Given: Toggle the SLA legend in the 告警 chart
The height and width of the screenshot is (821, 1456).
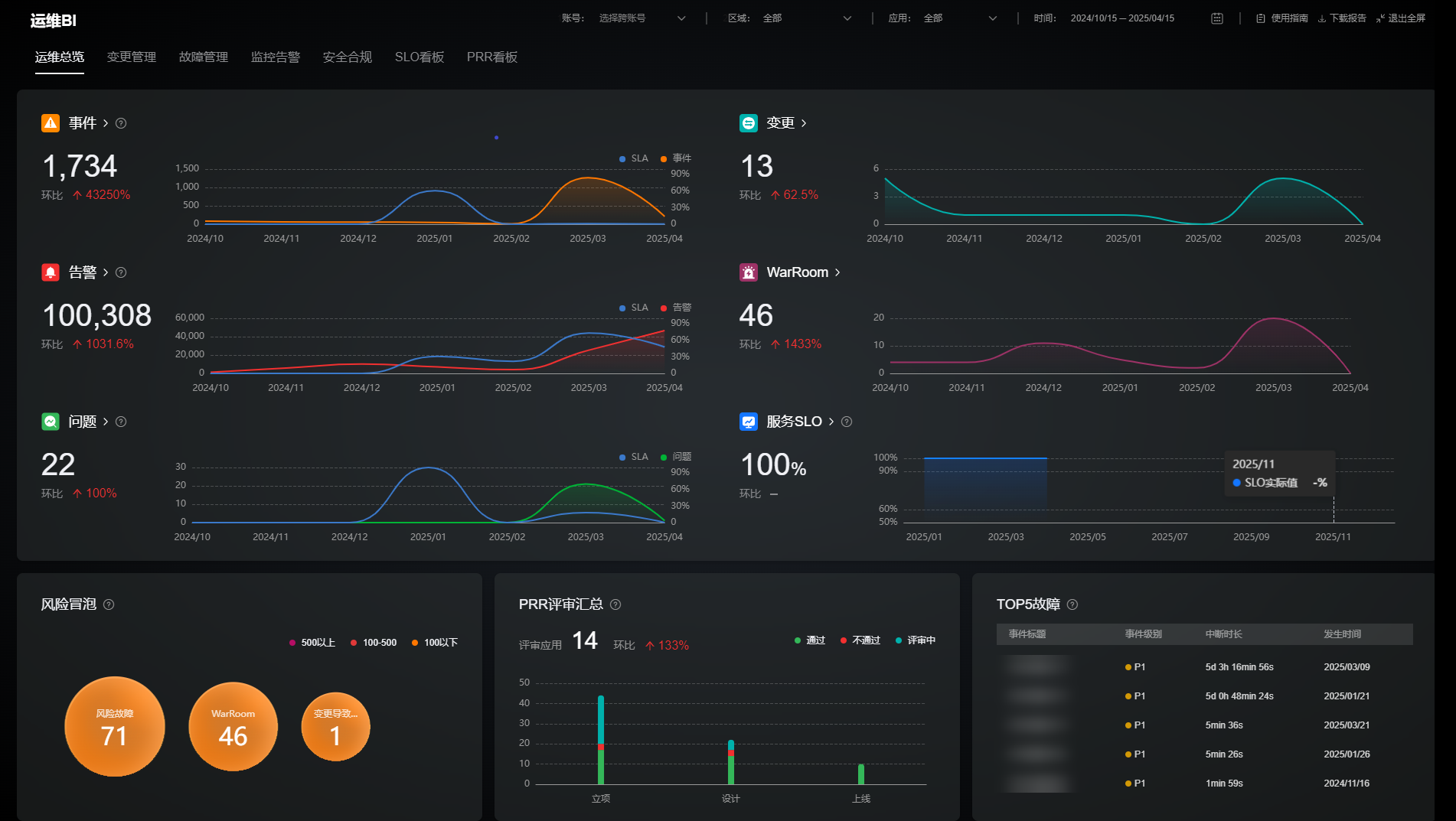Looking at the screenshot, I should 634,308.
